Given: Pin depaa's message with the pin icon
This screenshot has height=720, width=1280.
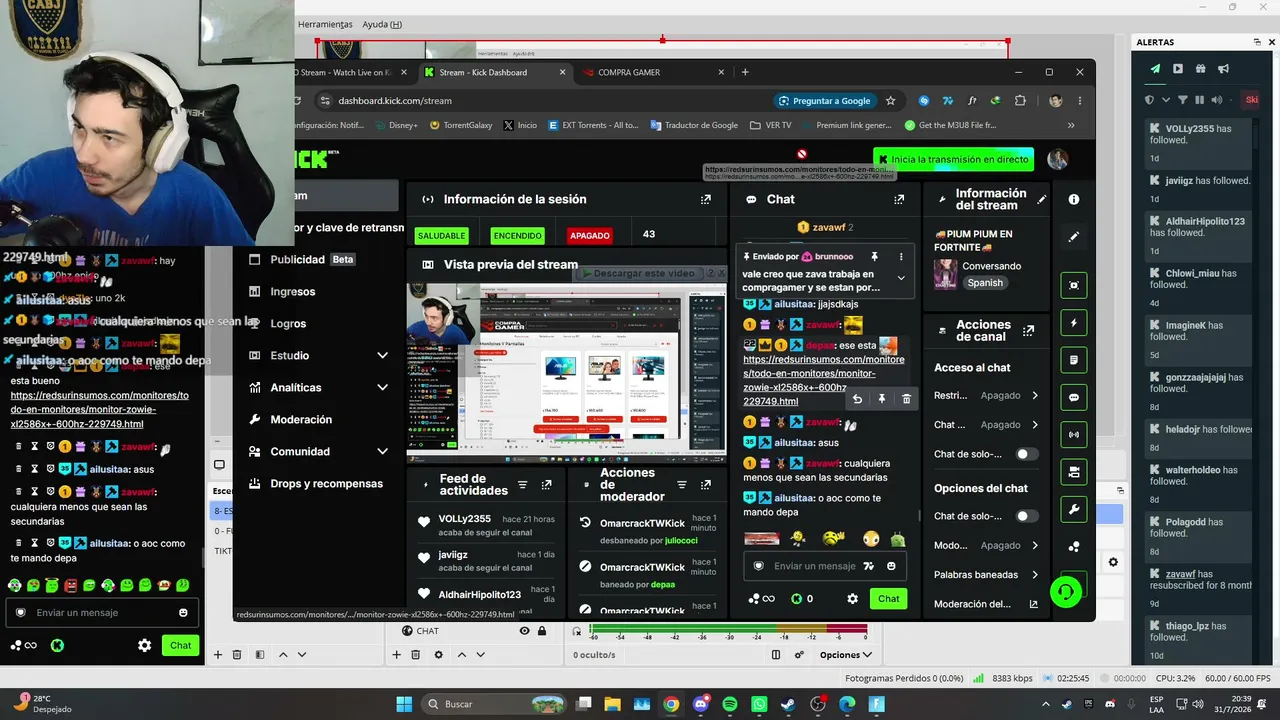Looking at the screenshot, I should pos(882,398).
